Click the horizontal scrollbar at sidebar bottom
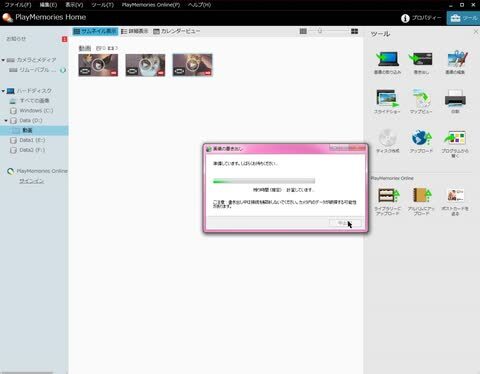Image resolution: width=480 pixels, height=374 pixels. pos(27,373)
